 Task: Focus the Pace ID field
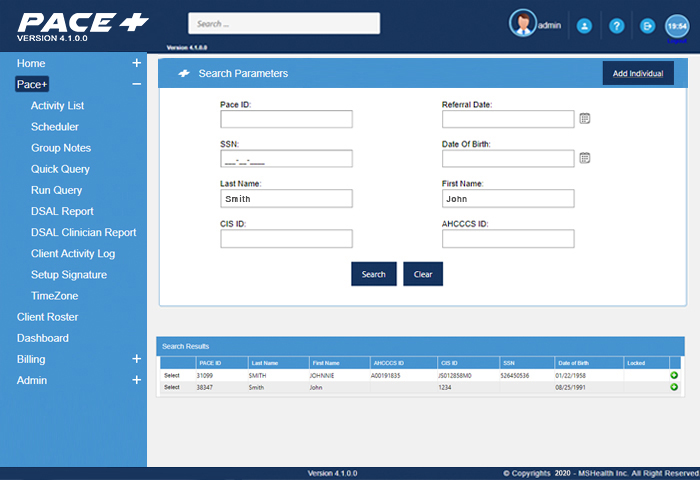[286, 119]
